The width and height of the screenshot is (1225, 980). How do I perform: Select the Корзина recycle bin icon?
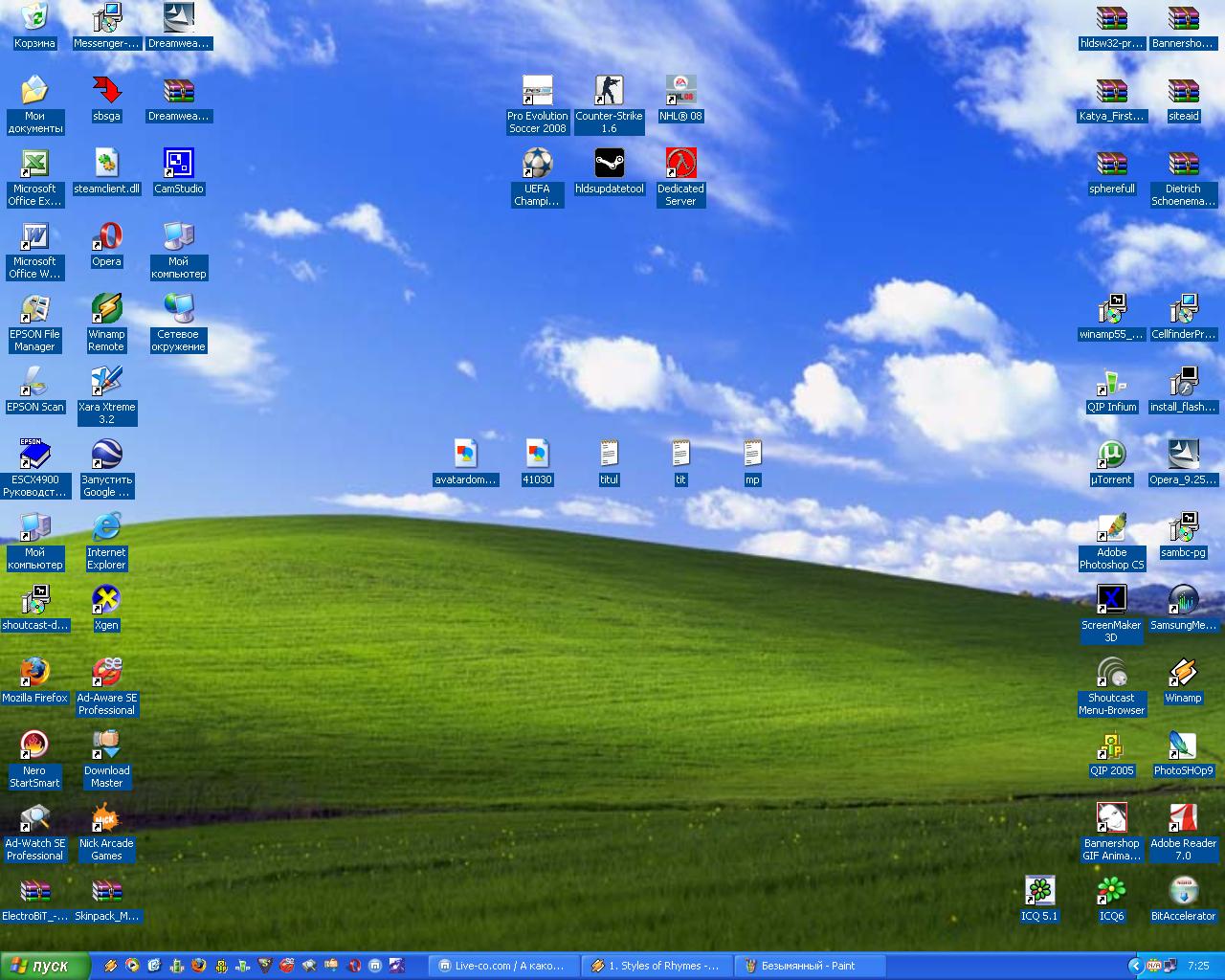[34, 19]
